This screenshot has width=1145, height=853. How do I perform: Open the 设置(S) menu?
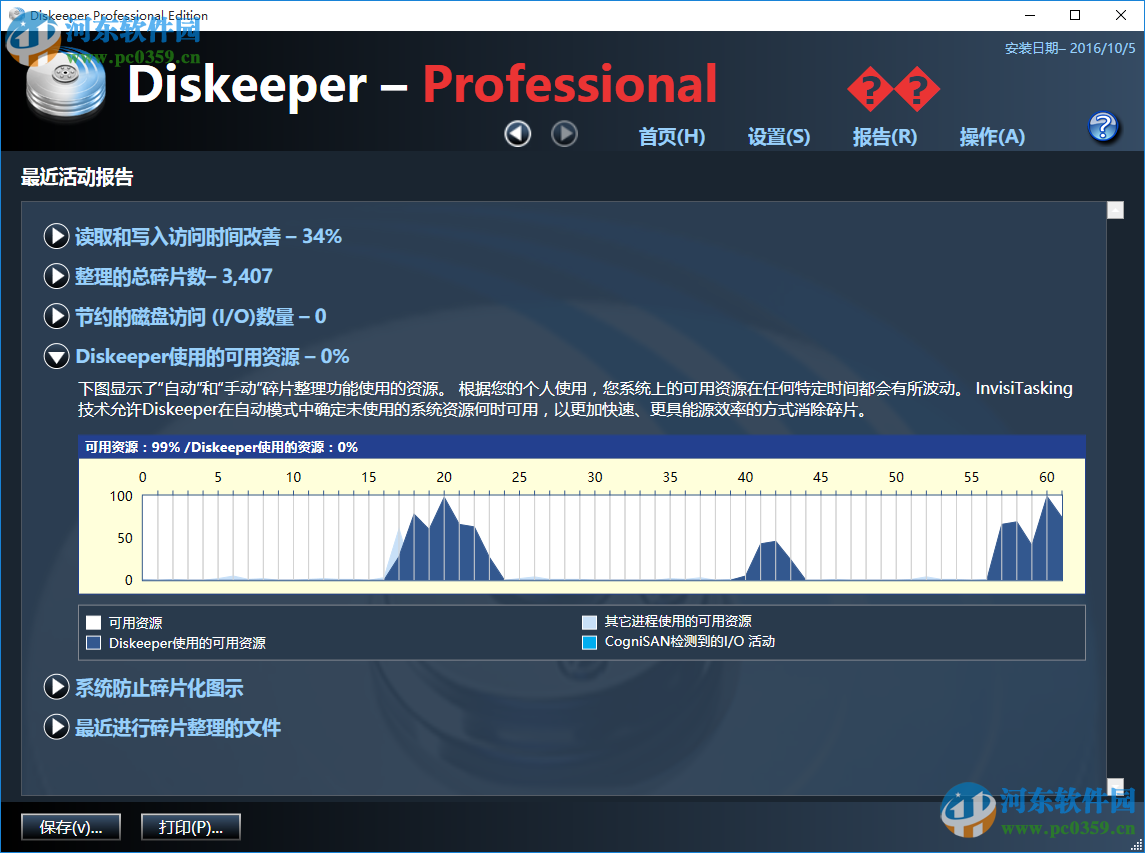[778, 137]
